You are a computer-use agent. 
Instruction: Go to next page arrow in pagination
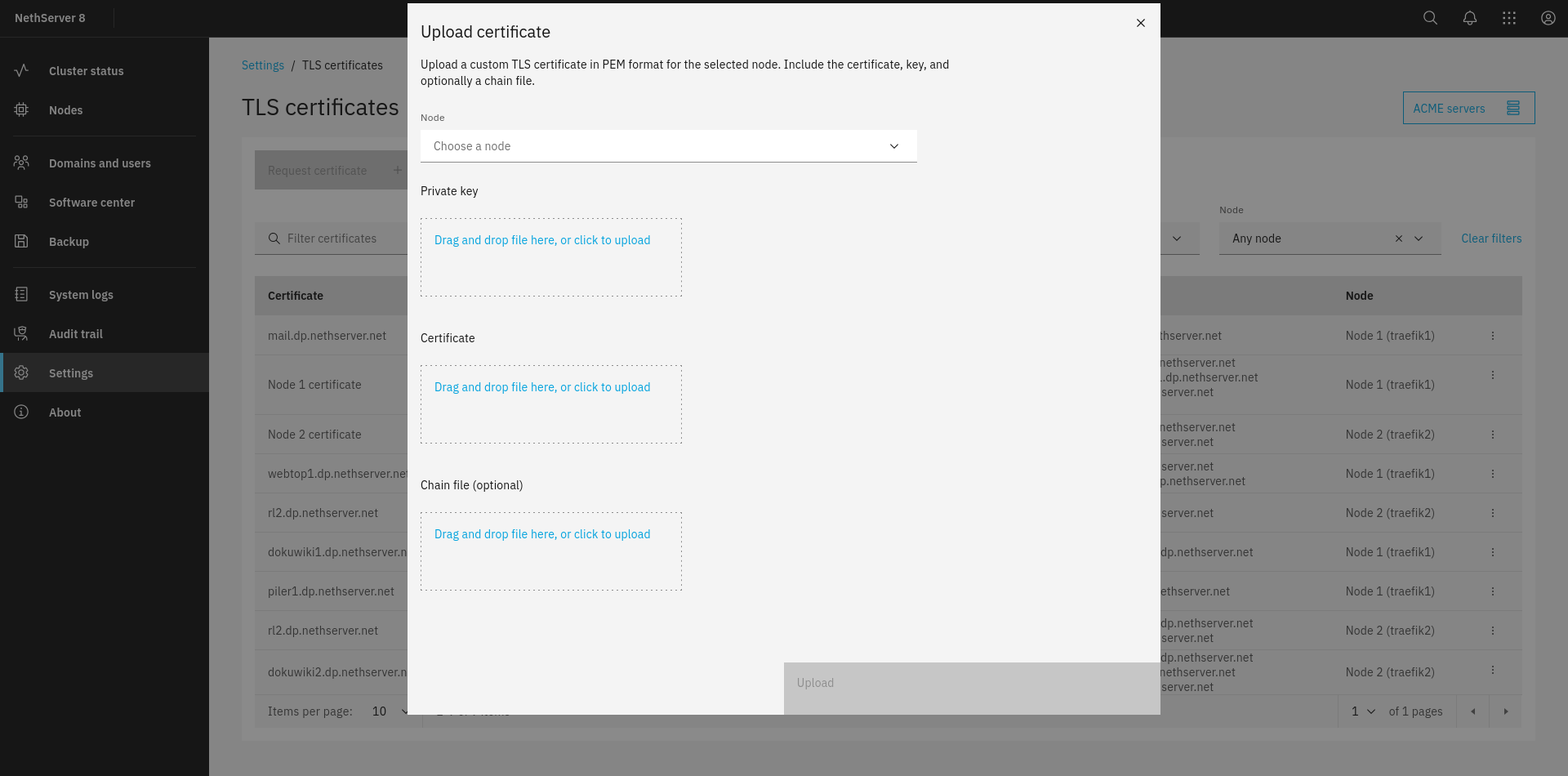pyautogui.click(x=1505, y=711)
